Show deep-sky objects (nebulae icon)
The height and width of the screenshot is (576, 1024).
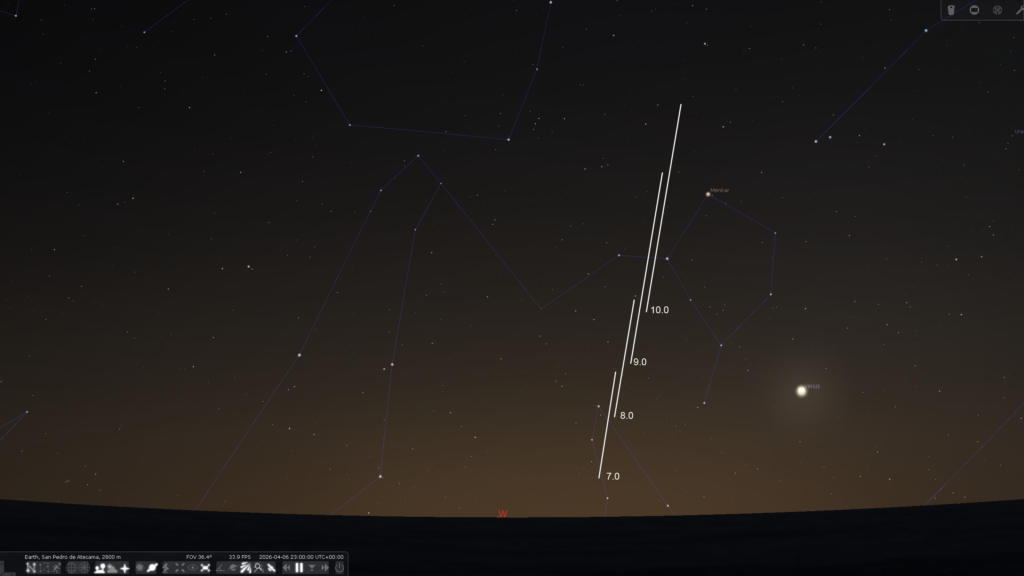pos(140,568)
